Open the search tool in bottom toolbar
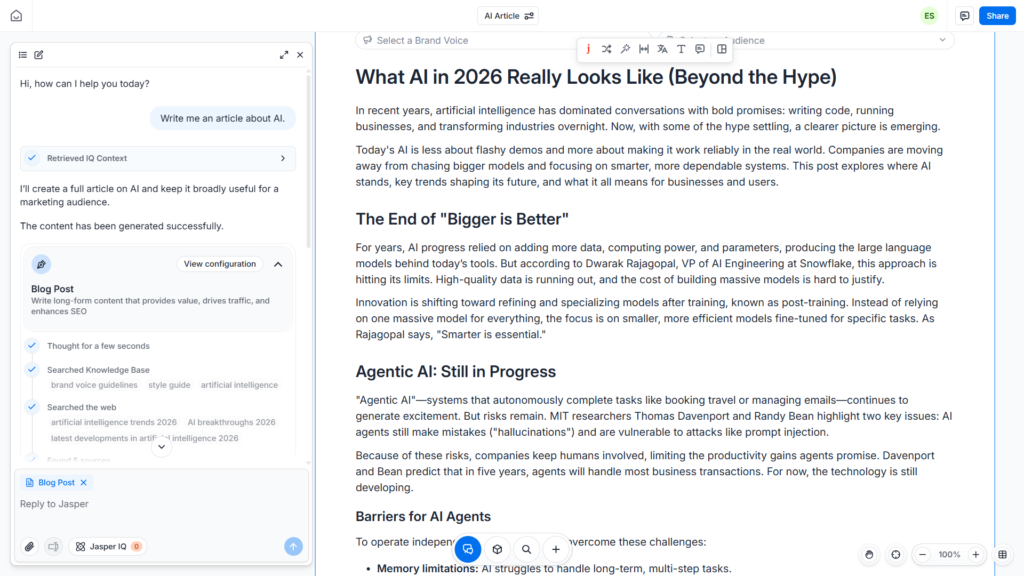 [x=526, y=549]
